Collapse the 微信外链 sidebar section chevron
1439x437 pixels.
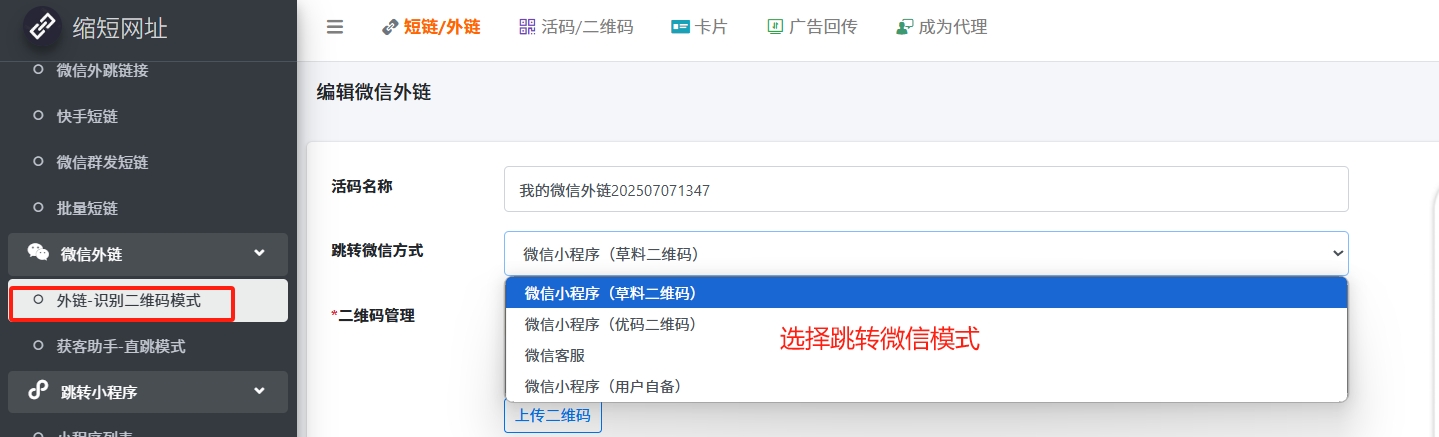pyautogui.click(x=260, y=253)
